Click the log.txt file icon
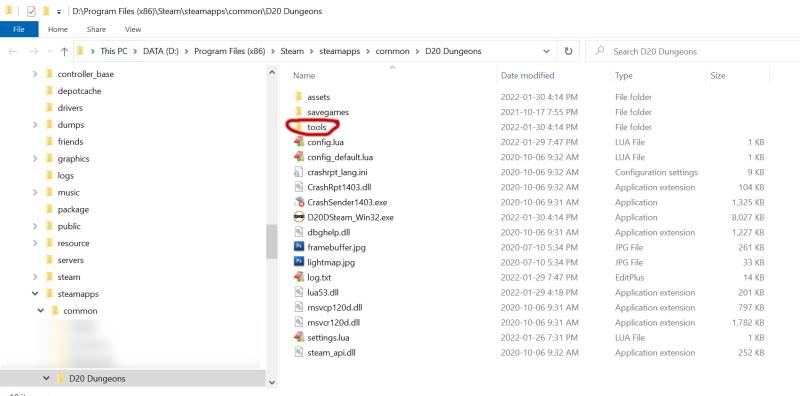This screenshot has height=396, width=800. click(299, 277)
